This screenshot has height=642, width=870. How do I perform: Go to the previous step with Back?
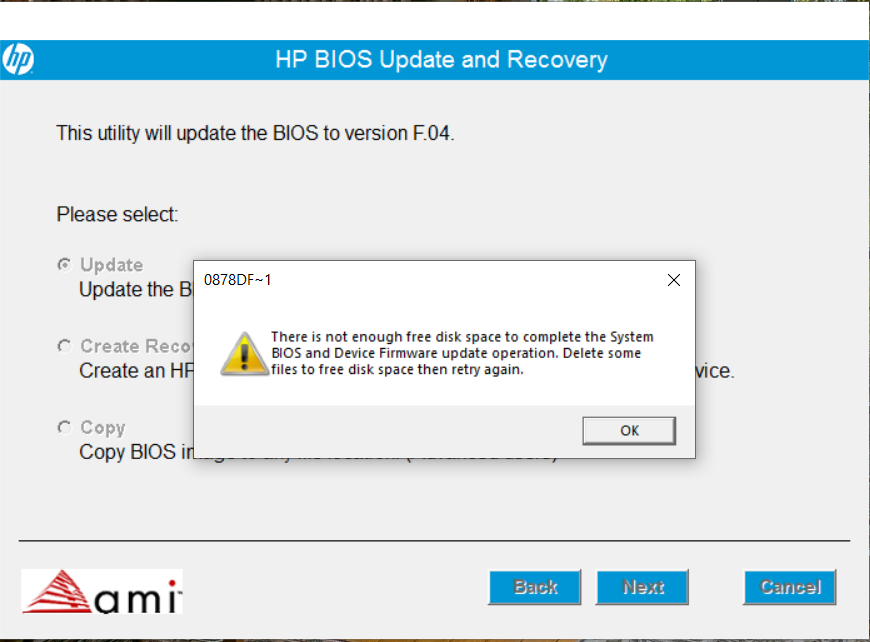[535, 587]
